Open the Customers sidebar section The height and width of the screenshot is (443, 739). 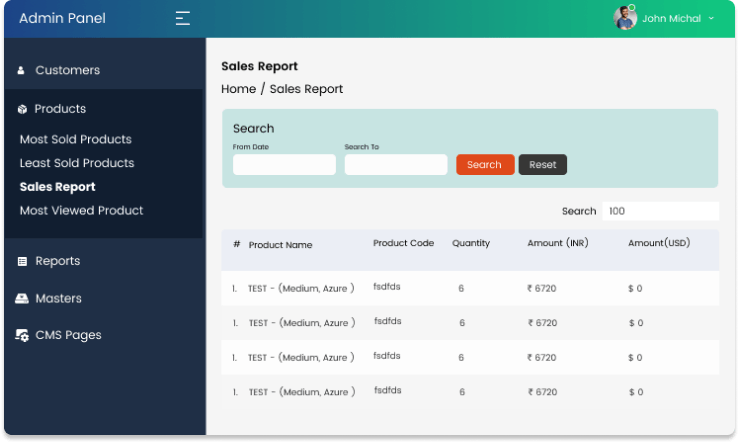(x=67, y=70)
